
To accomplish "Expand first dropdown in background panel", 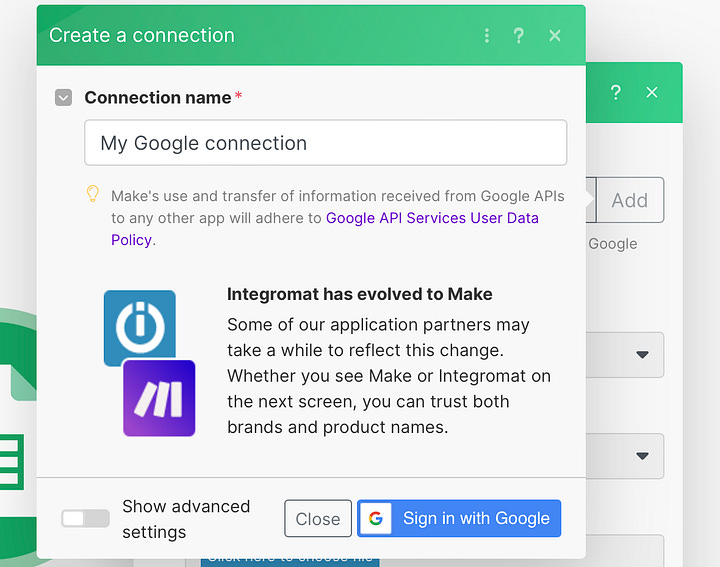I will pyautogui.click(x=642, y=354).
